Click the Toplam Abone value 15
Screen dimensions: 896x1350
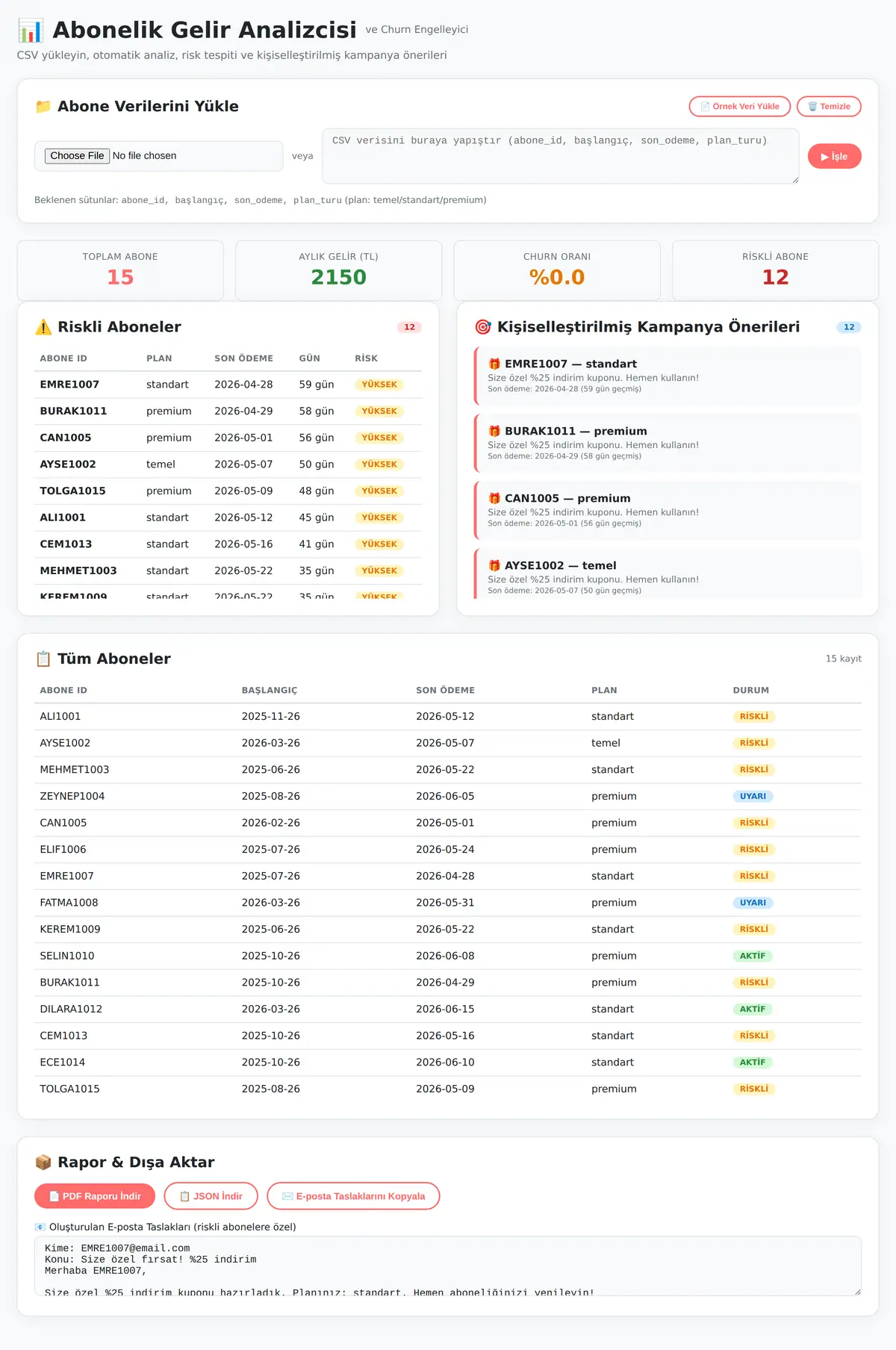coord(120,277)
